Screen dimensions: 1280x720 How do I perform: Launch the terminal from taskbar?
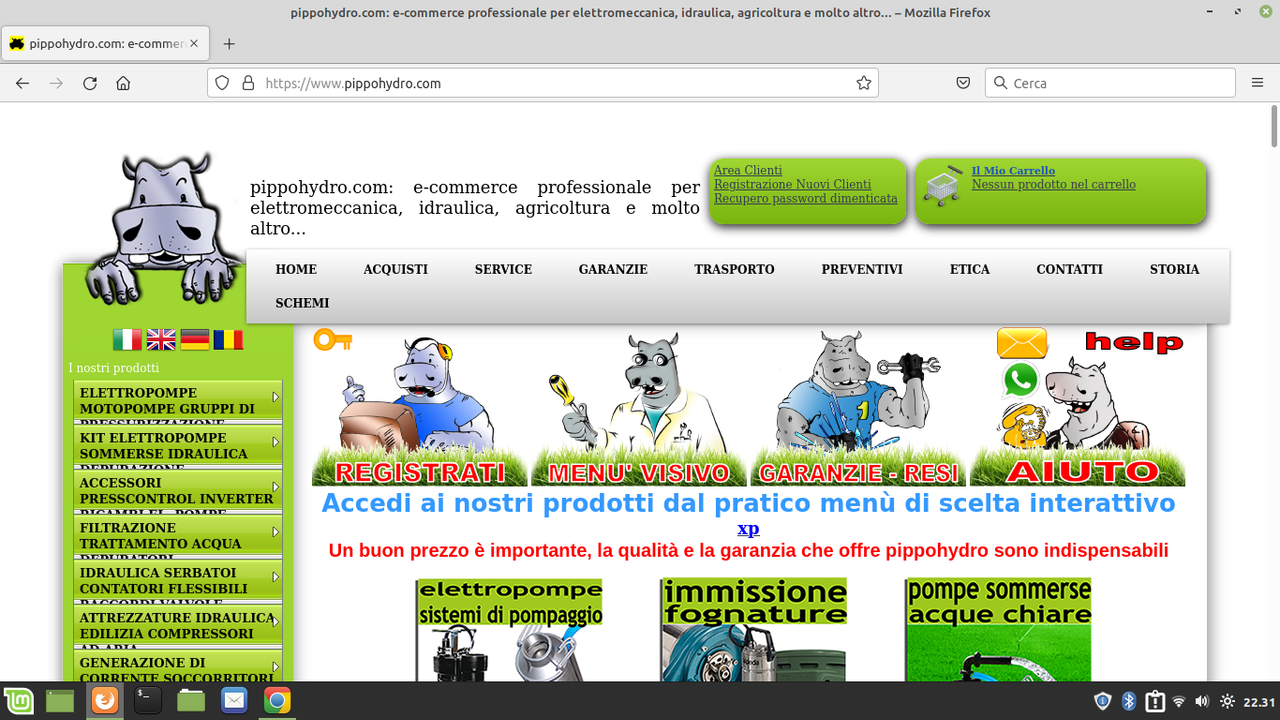[148, 701]
